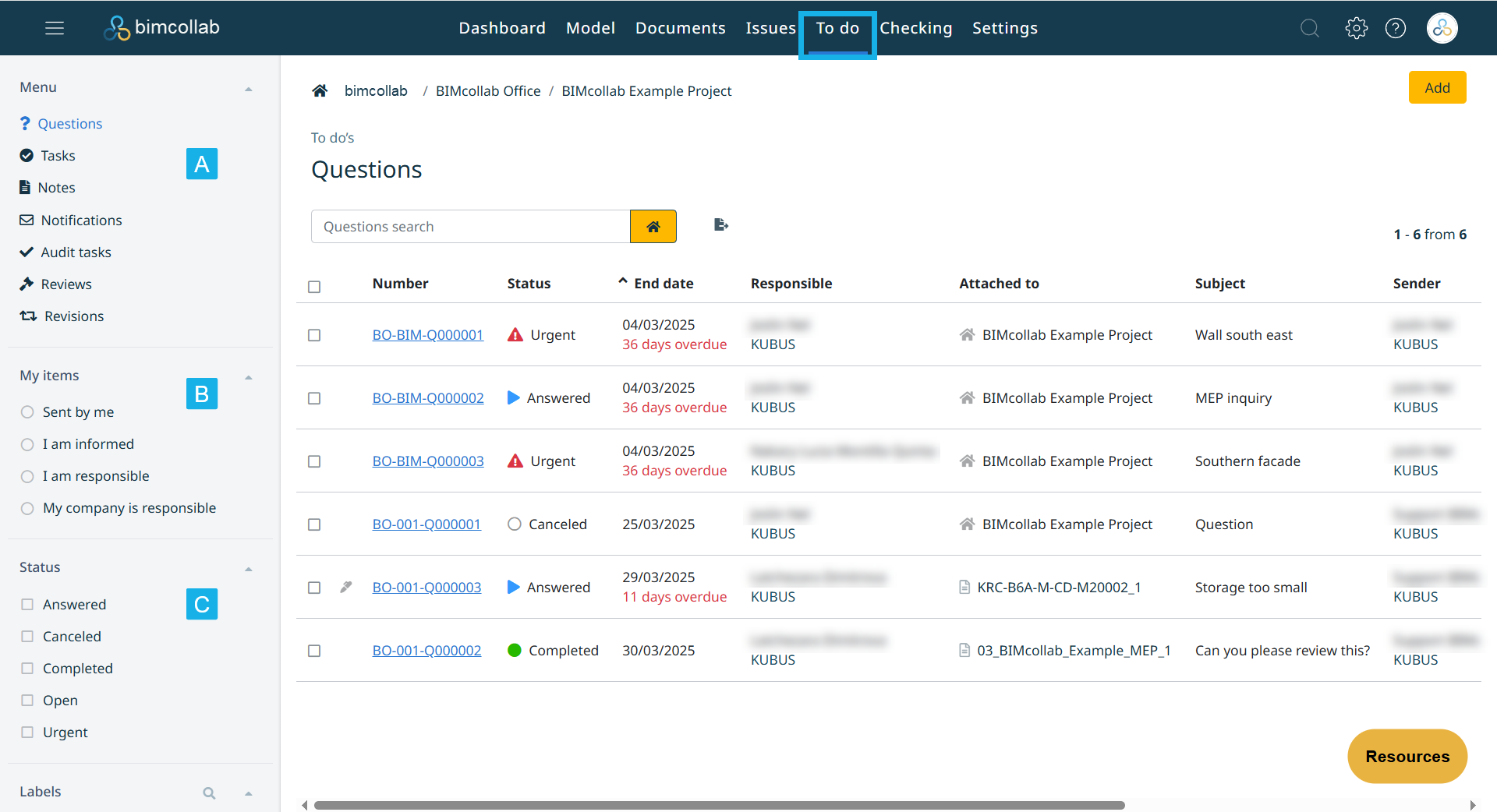The height and width of the screenshot is (812, 1497).
Task: Search labels with the magnifier icon
Action: click(x=209, y=793)
